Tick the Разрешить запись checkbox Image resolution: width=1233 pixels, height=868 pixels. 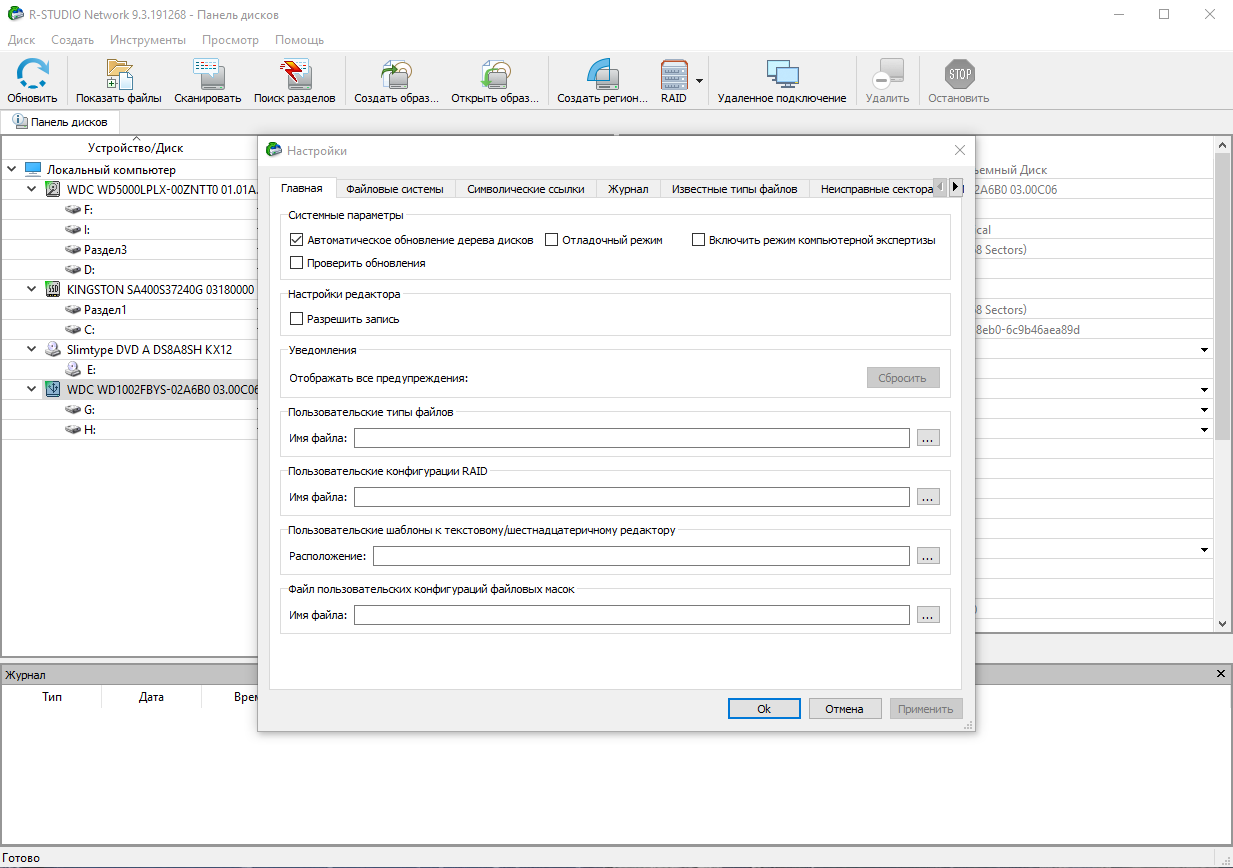coord(296,319)
